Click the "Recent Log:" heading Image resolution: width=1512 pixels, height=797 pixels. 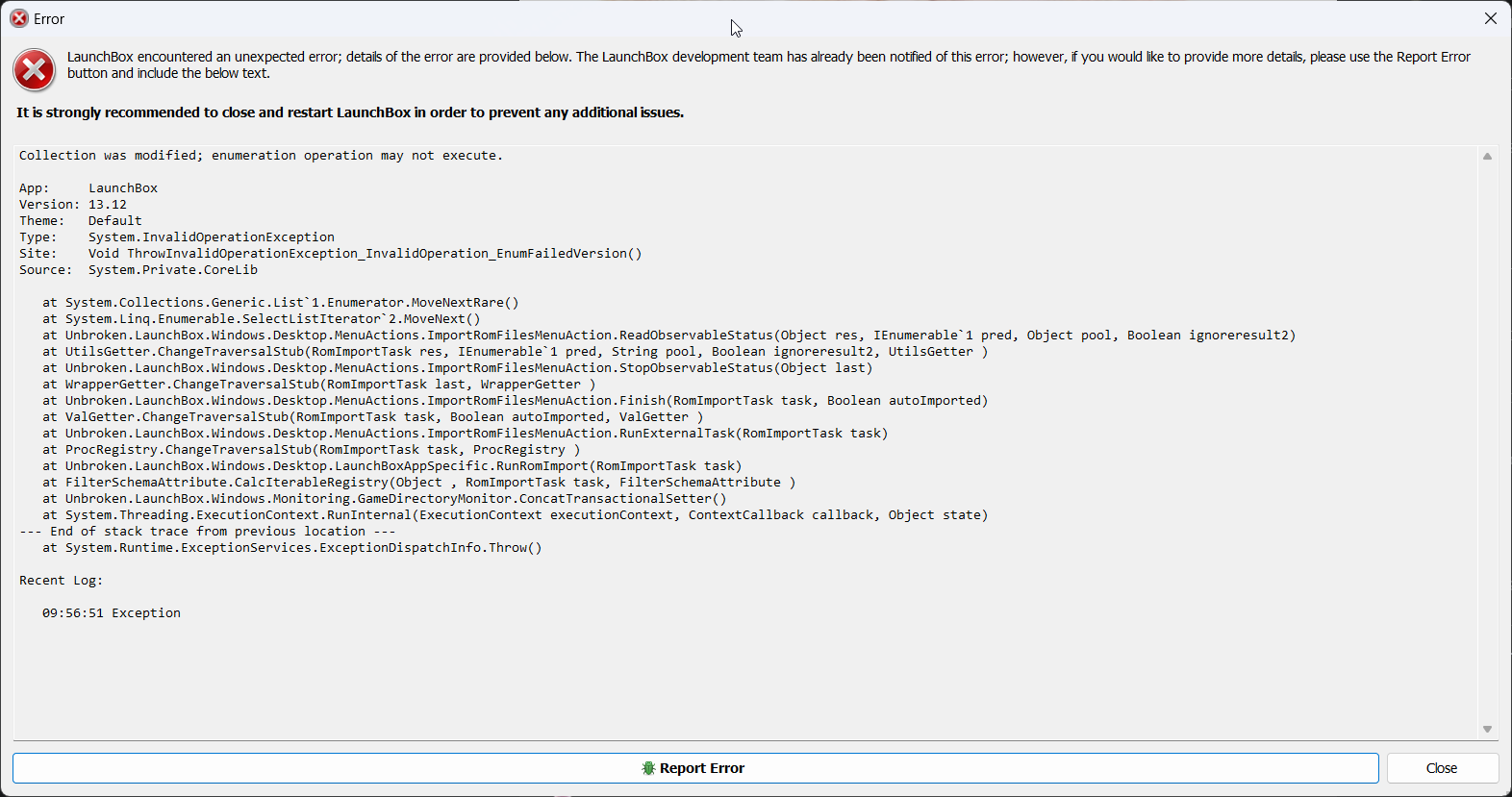(62, 581)
